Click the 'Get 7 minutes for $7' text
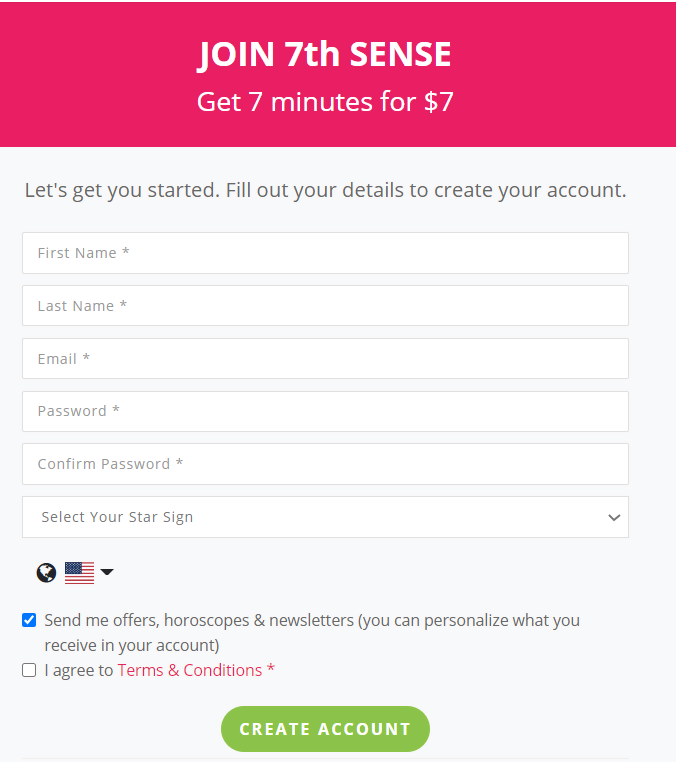 [325, 102]
